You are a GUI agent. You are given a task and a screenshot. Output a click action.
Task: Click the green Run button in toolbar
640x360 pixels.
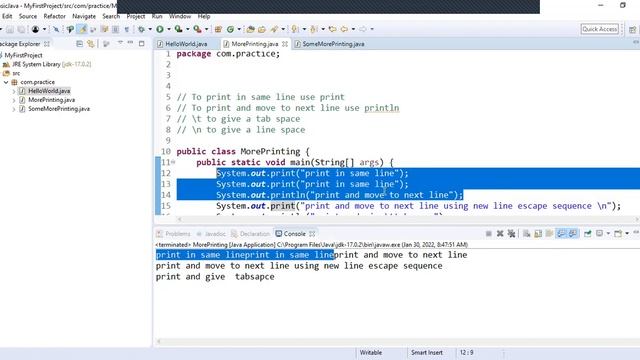pos(160,29)
